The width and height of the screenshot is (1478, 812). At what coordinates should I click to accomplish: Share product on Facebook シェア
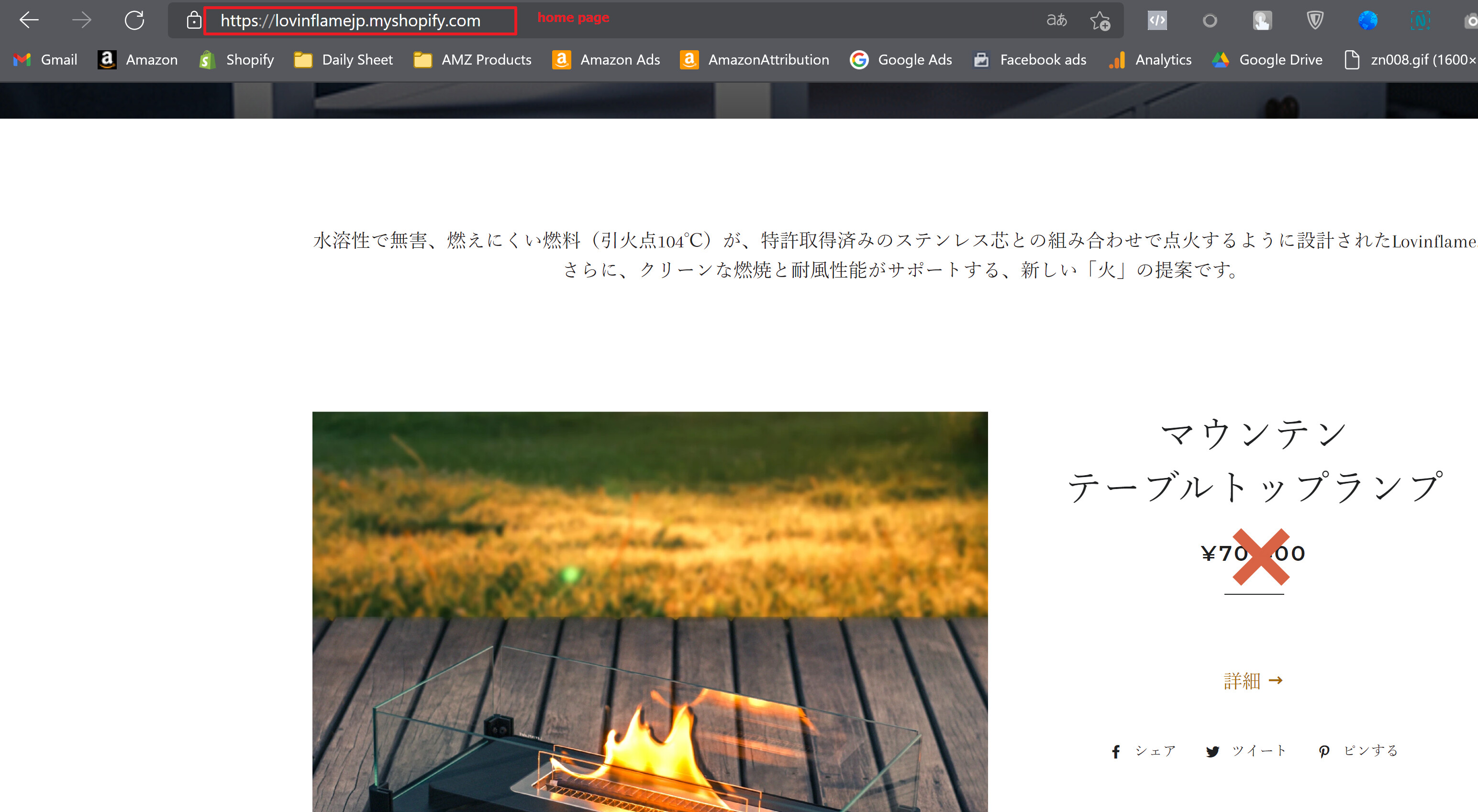[x=1144, y=751]
